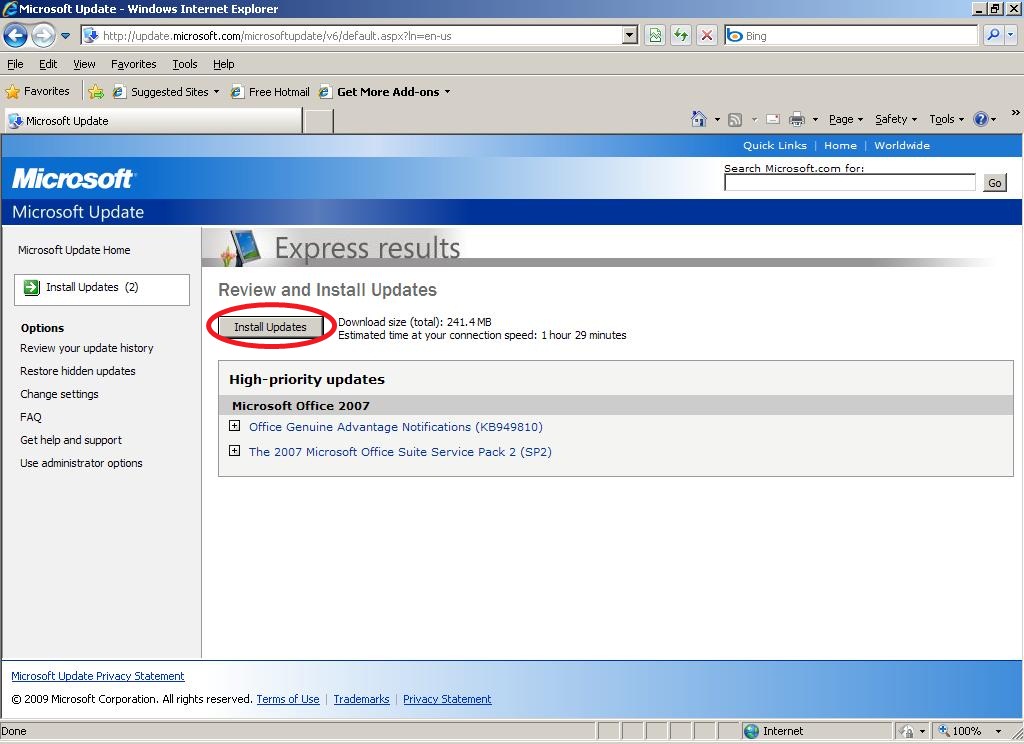Expand Office Suite Service Pack 2 details

click(x=234, y=451)
